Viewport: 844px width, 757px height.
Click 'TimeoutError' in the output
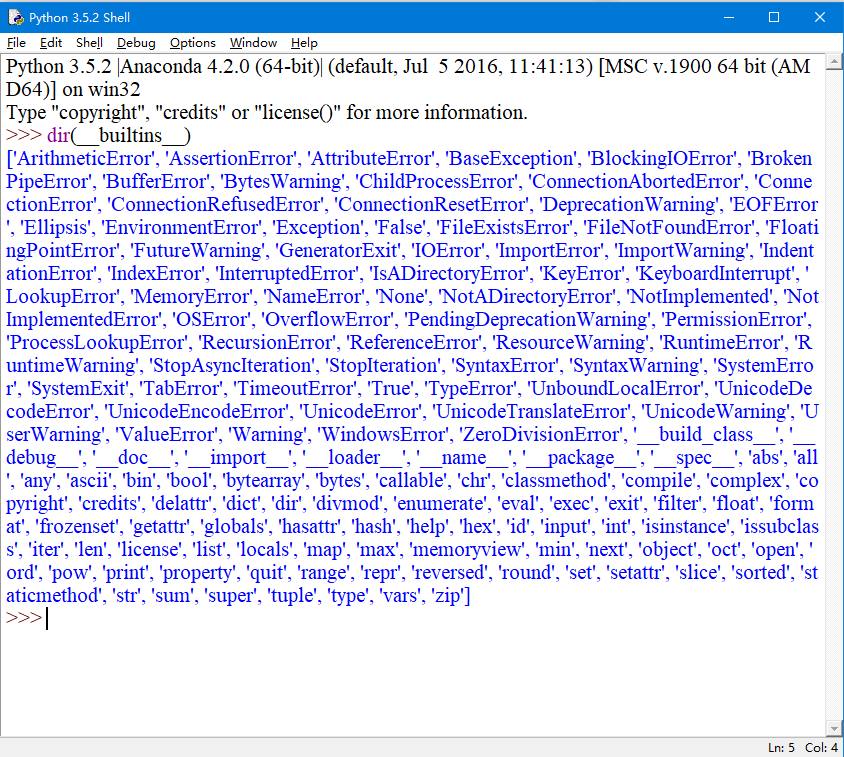[x=296, y=389]
